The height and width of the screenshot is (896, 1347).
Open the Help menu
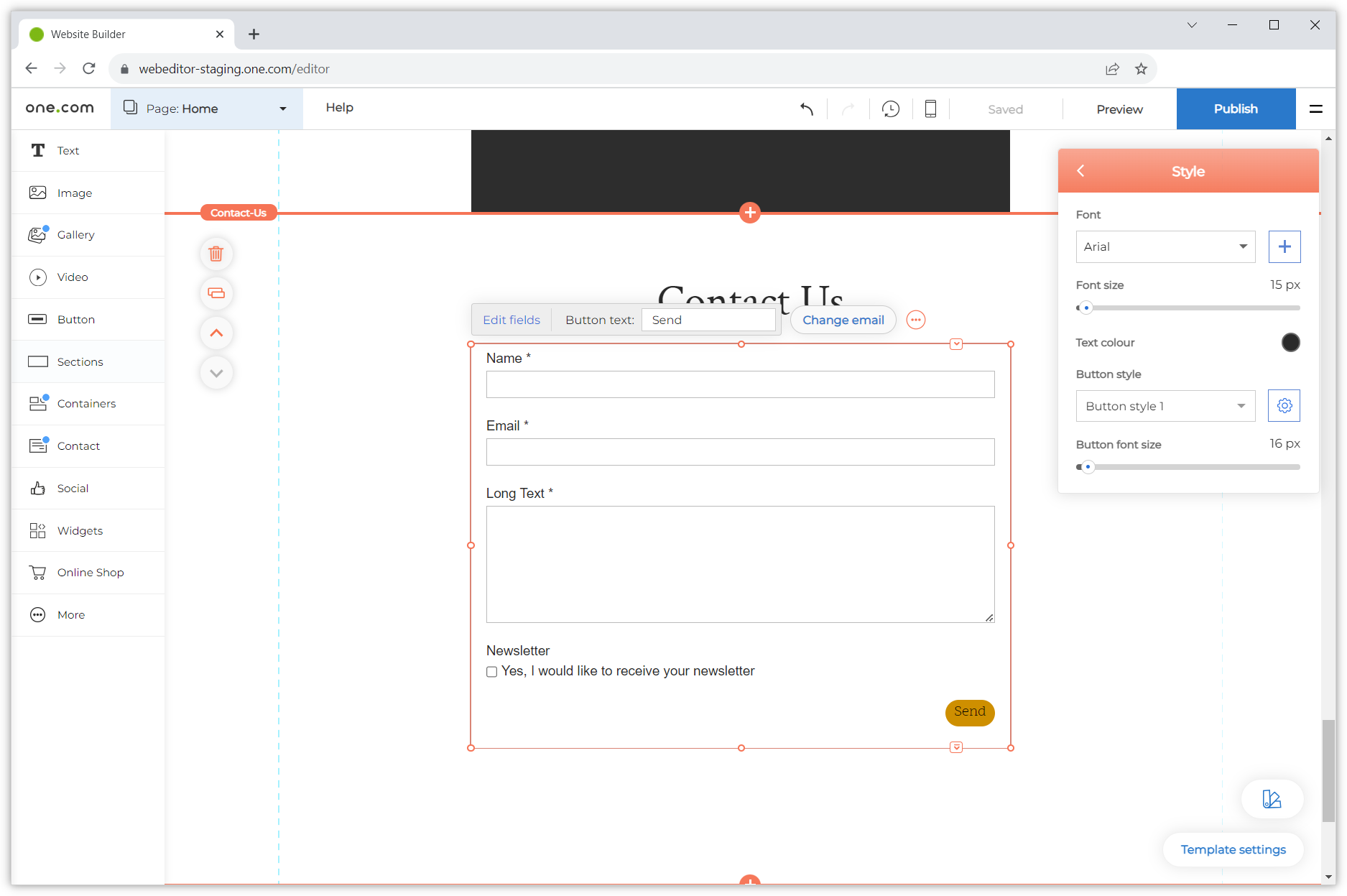point(339,108)
